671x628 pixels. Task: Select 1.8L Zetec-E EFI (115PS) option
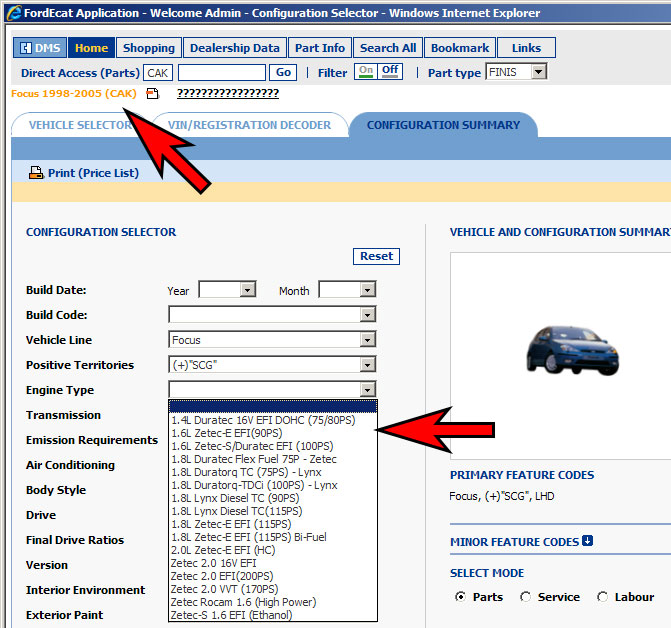[x=273, y=524]
